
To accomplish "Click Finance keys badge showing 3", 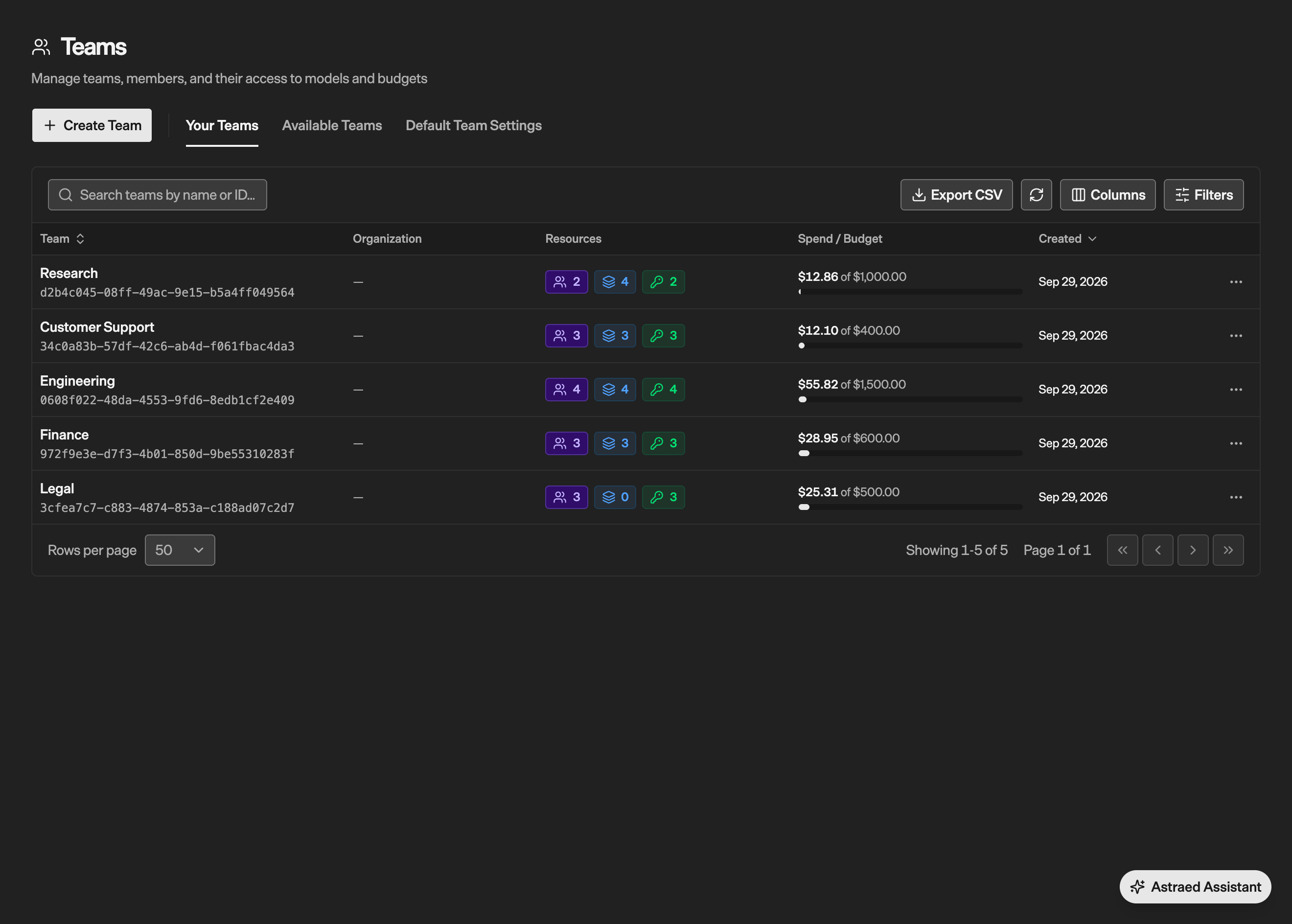I will 663,443.
